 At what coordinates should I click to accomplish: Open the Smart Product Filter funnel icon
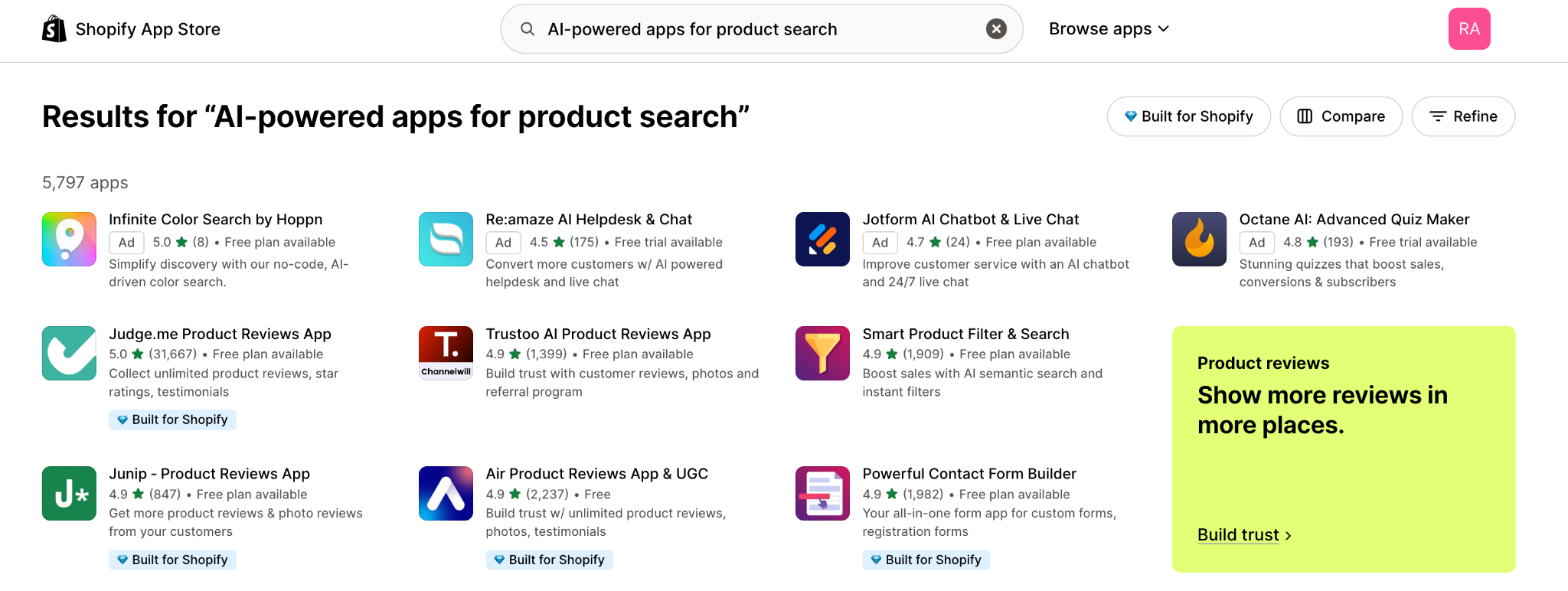coord(822,353)
